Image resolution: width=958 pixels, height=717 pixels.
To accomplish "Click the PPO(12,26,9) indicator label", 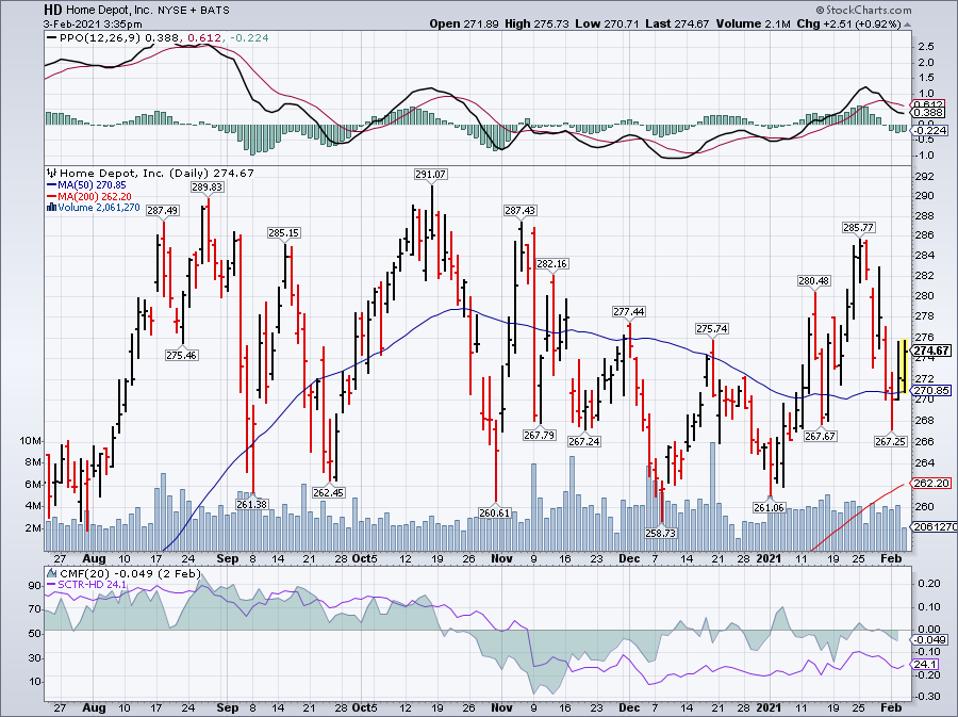I will (x=100, y=38).
